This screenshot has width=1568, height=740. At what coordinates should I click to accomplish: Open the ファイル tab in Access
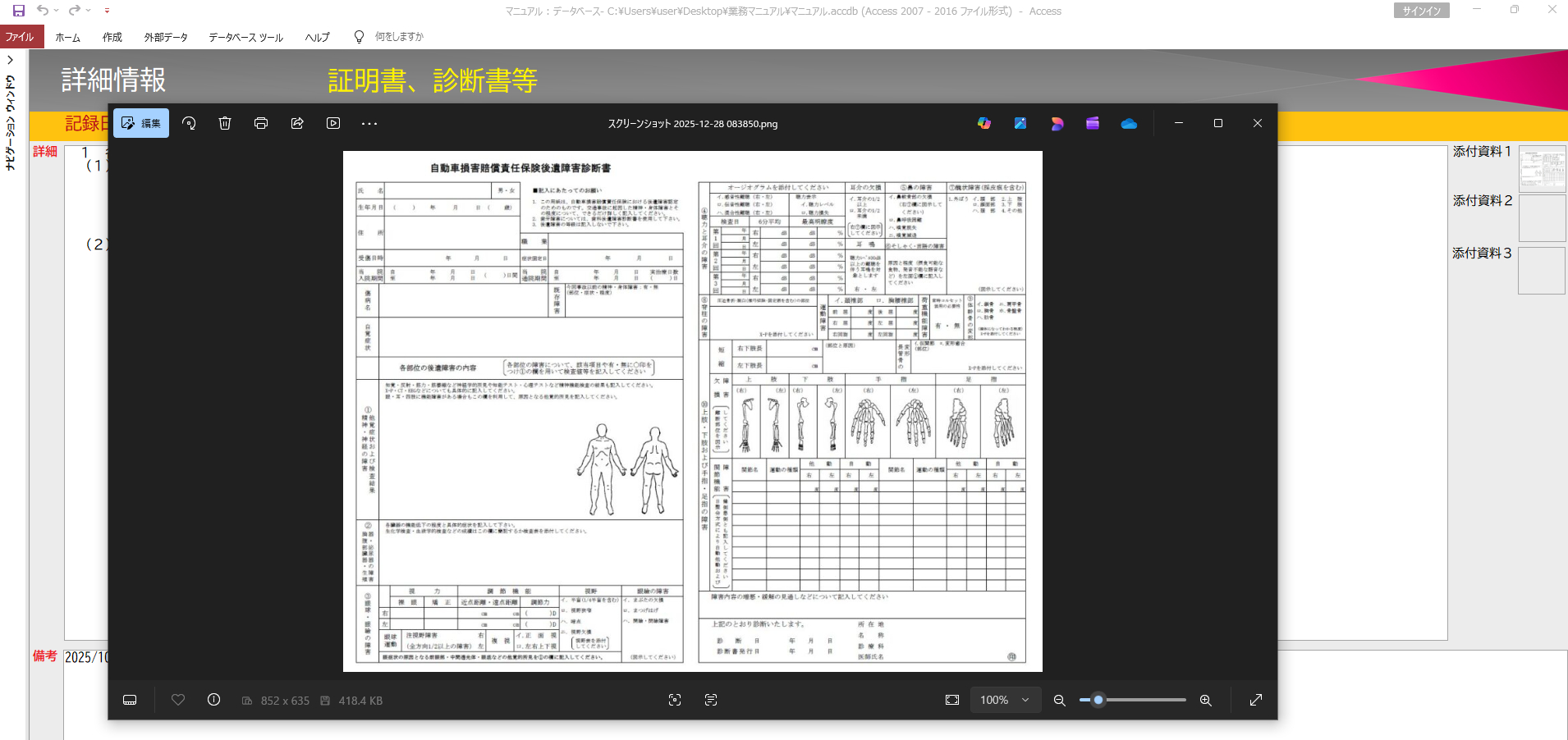coord(20,37)
